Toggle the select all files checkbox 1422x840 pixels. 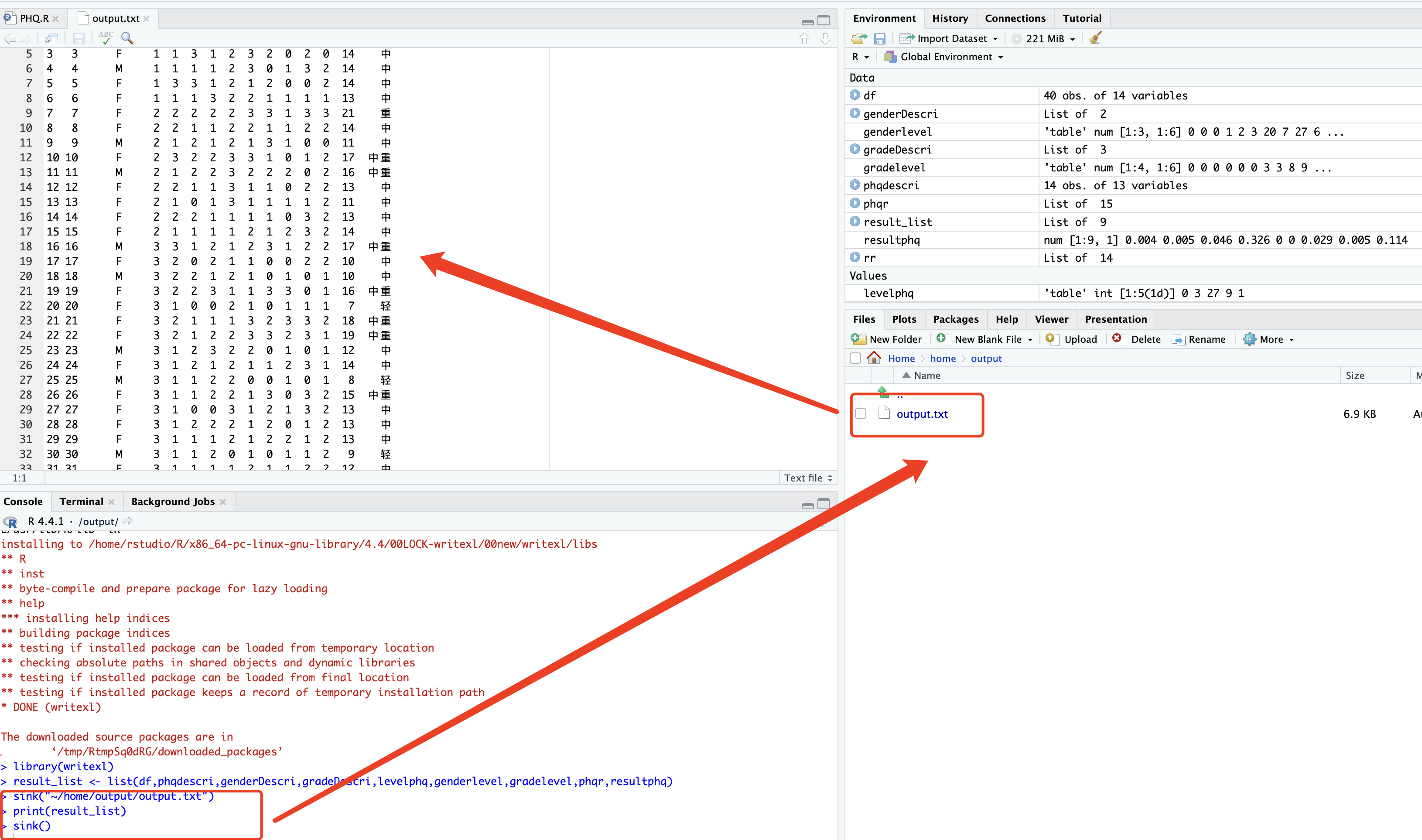(855, 358)
